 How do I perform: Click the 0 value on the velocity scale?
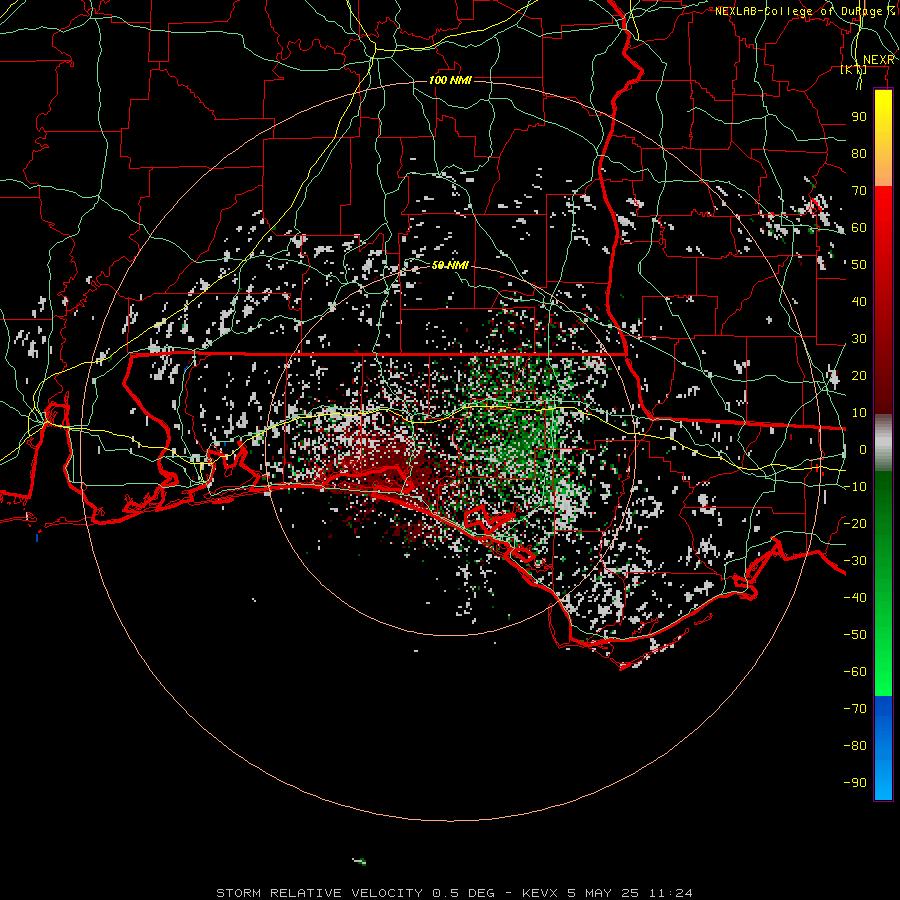tap(863, 449)
